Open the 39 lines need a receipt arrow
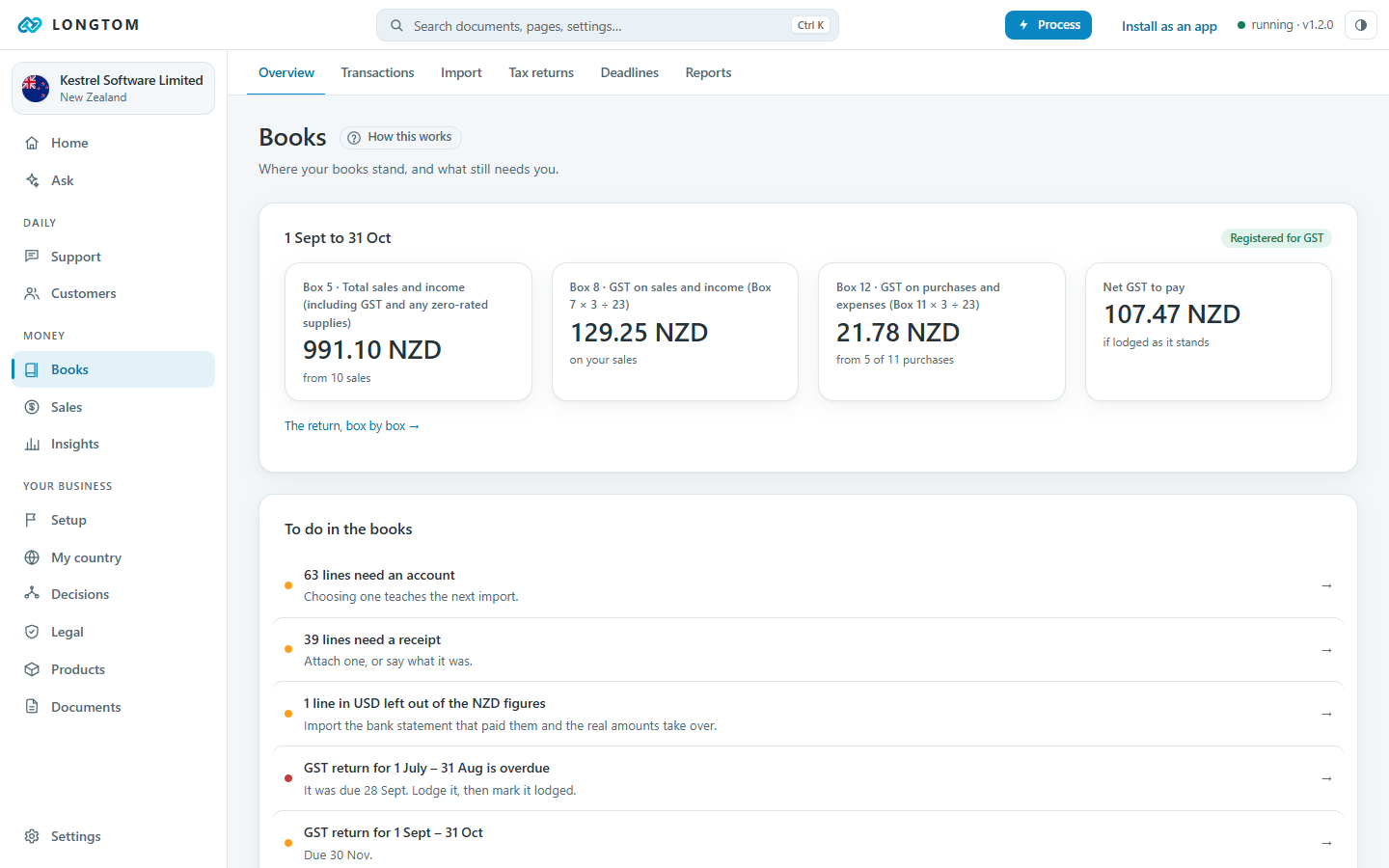 [x=1326, y=650]
